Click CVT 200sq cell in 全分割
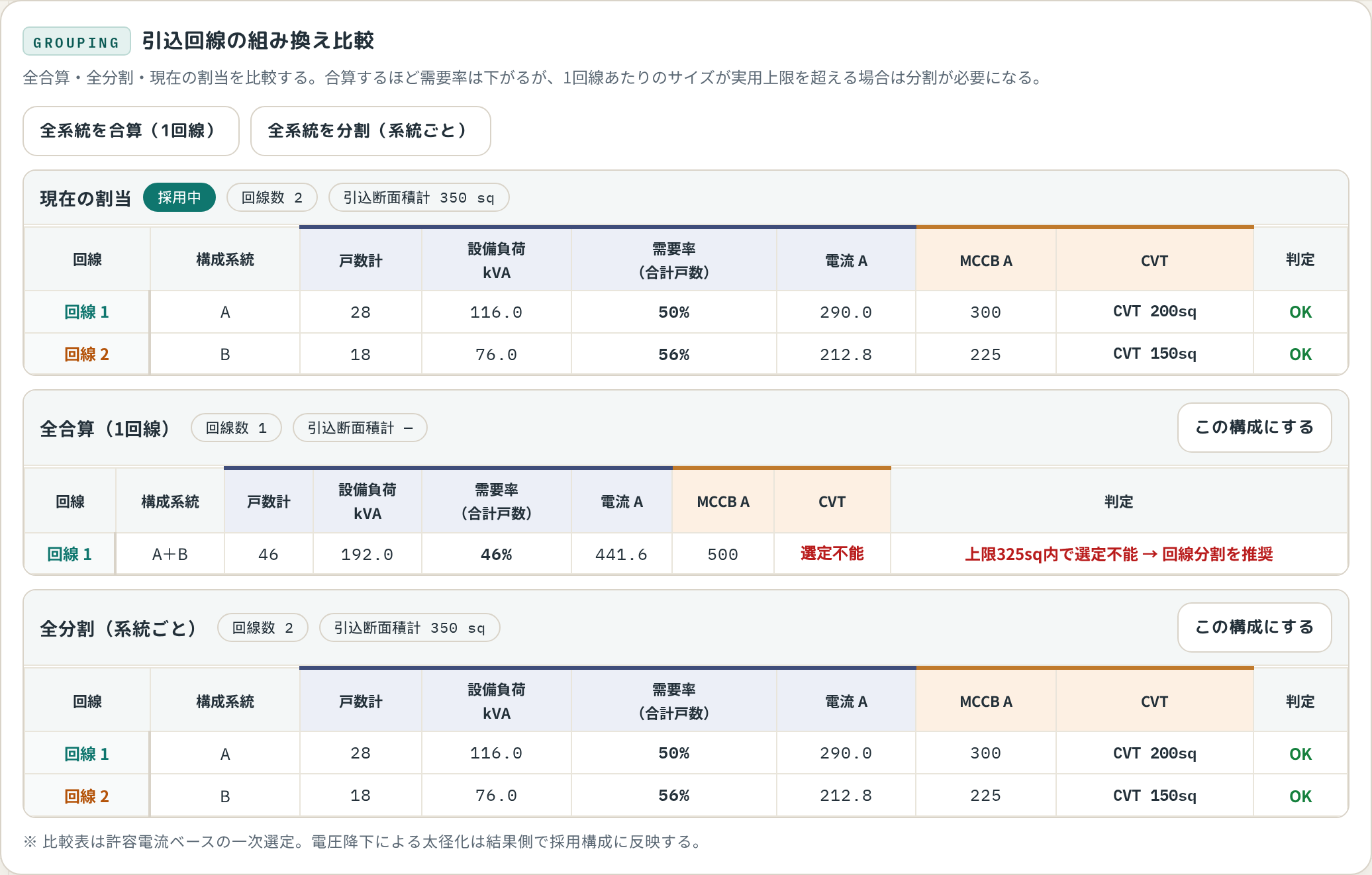The image size is (1372, 875). pyautogui.click(x=1155, y=754)
